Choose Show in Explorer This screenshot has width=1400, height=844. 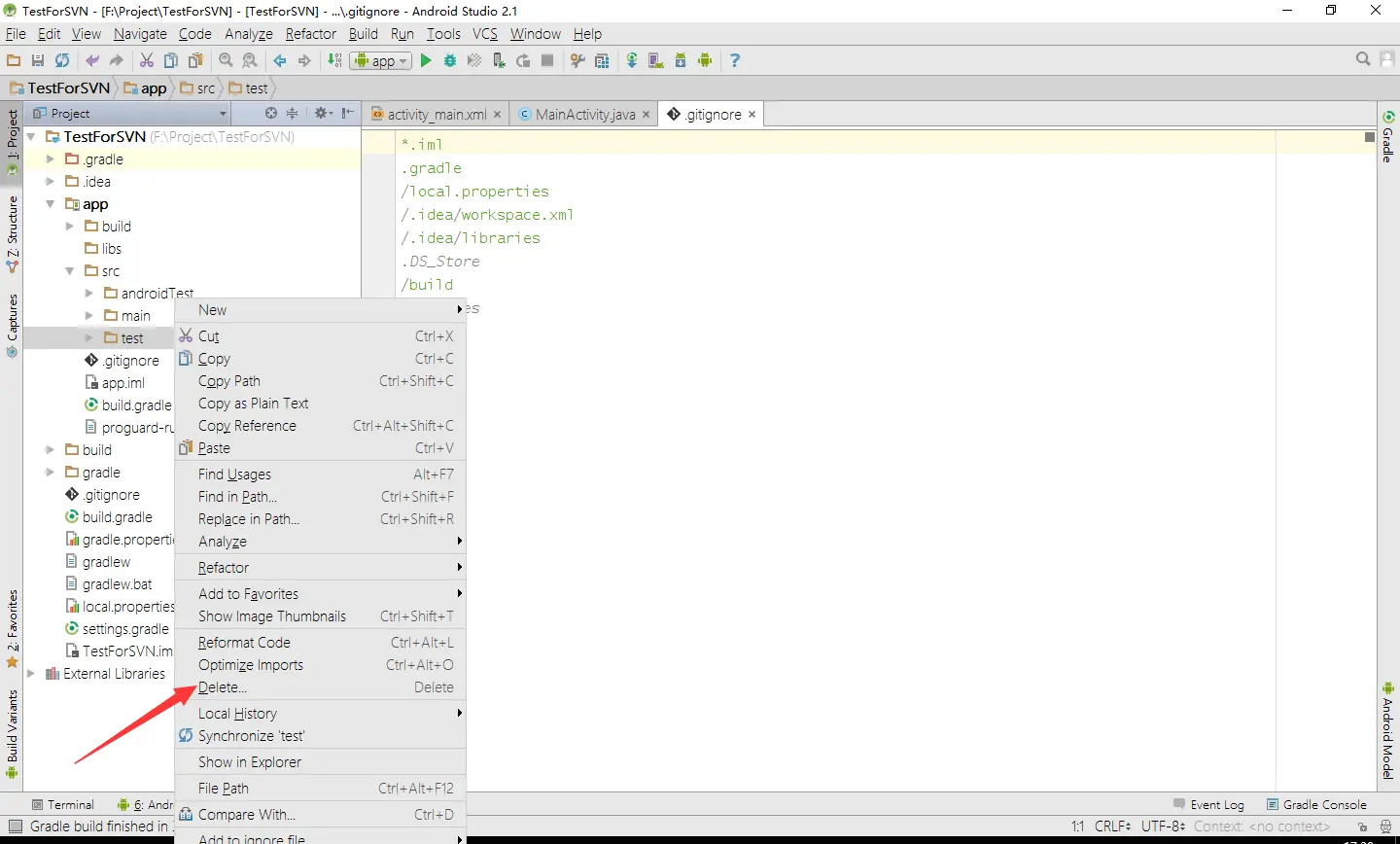point(320,762)
